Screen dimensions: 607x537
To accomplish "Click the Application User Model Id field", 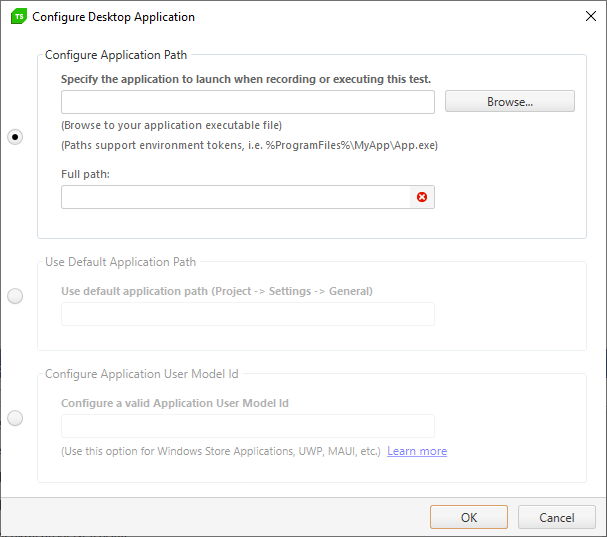I will tap(248, 426).
